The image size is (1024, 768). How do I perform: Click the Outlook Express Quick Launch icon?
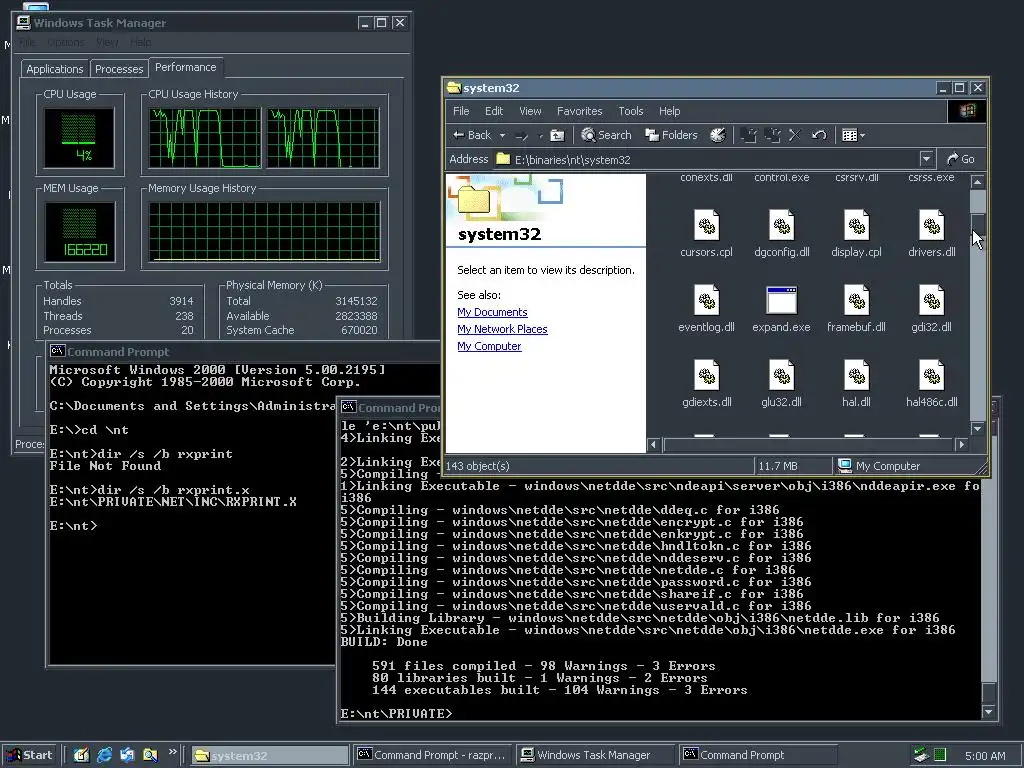(127, 755)
